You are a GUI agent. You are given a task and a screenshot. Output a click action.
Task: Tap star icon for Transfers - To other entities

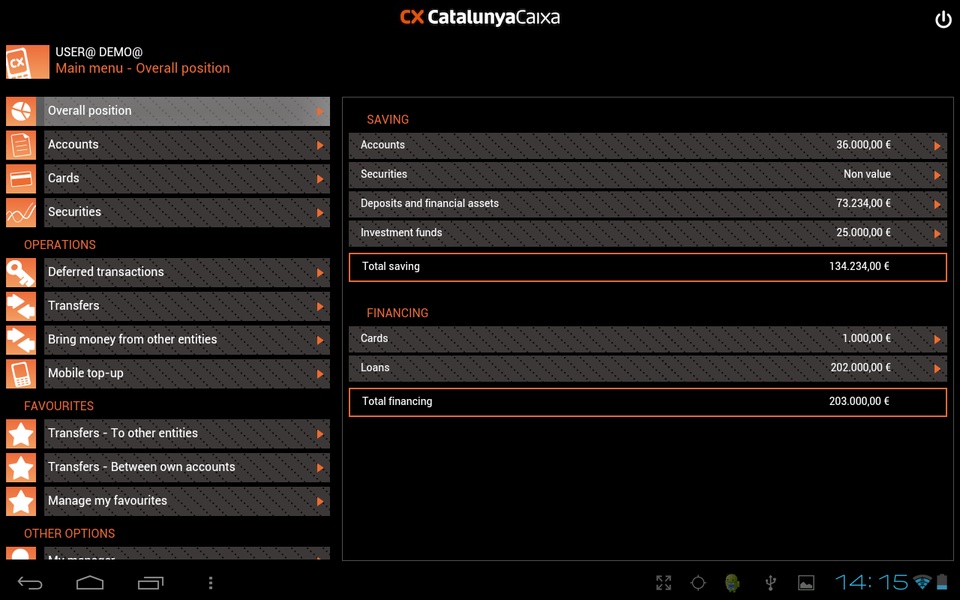point(21,433)
